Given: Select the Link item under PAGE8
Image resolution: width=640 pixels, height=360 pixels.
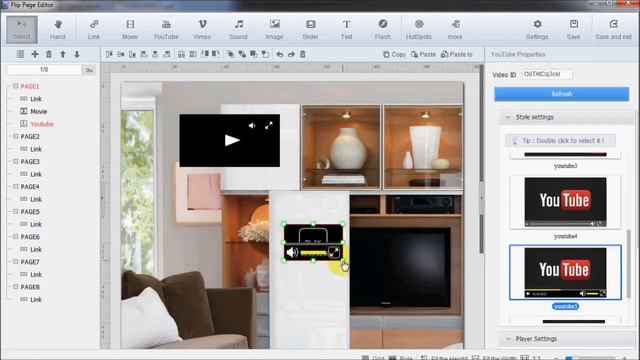Looking at the screenshot, I should (36, 299).
